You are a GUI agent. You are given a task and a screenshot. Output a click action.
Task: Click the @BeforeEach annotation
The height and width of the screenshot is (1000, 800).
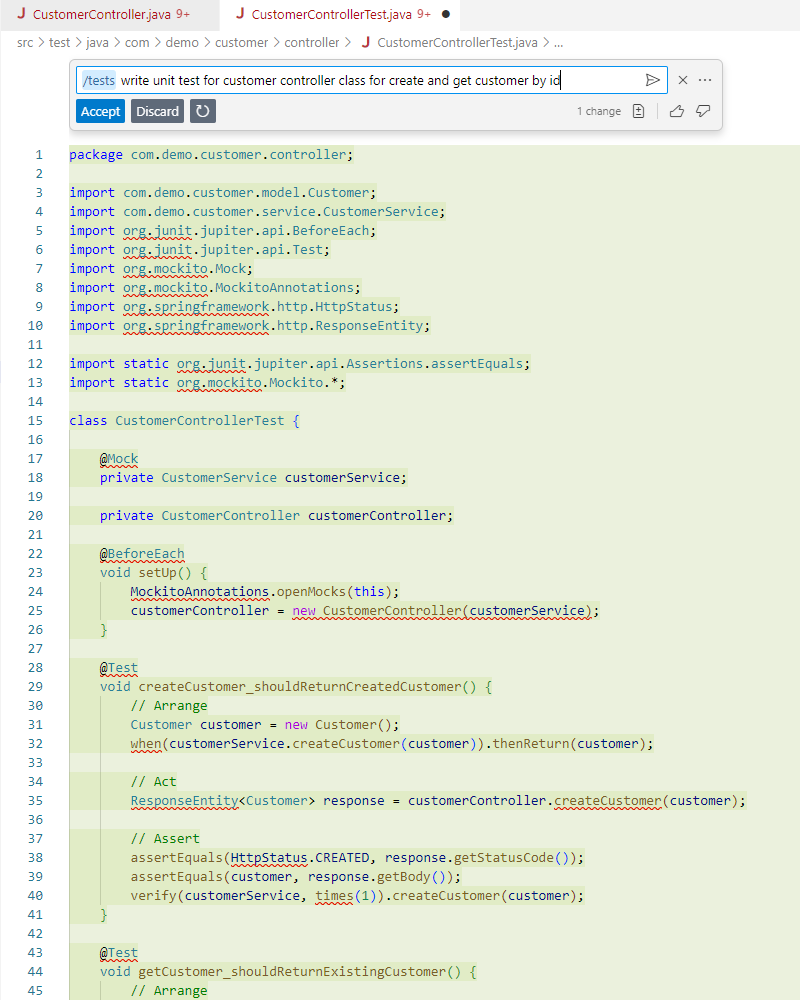pyautogui.click(x=142, y=554)
